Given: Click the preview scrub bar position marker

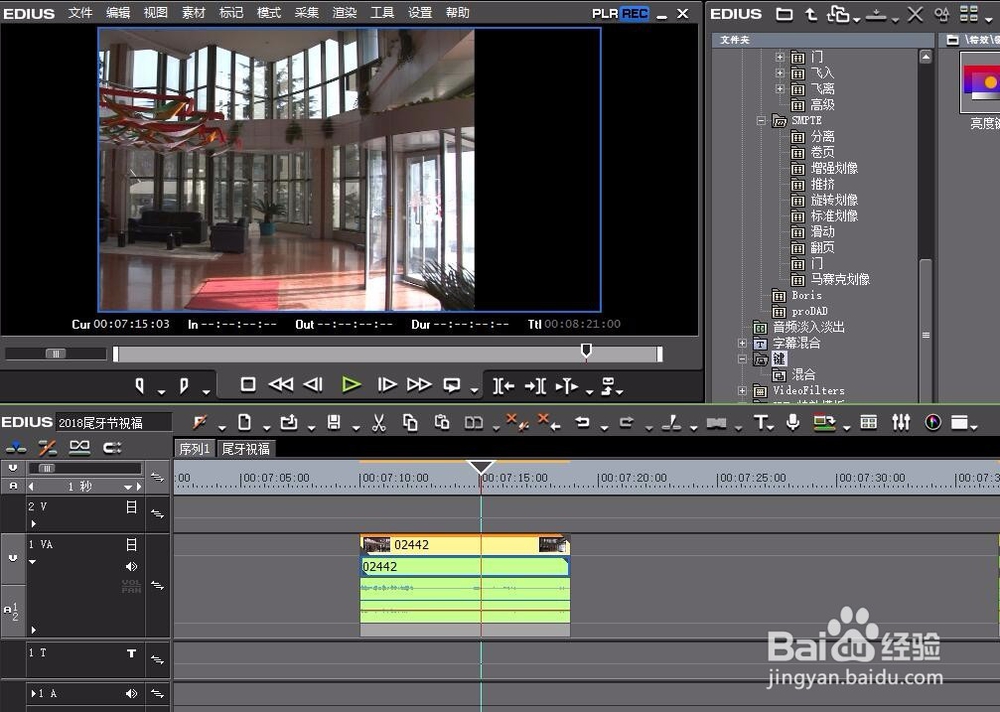Looking at the screenshot, I should coord(586,350).
